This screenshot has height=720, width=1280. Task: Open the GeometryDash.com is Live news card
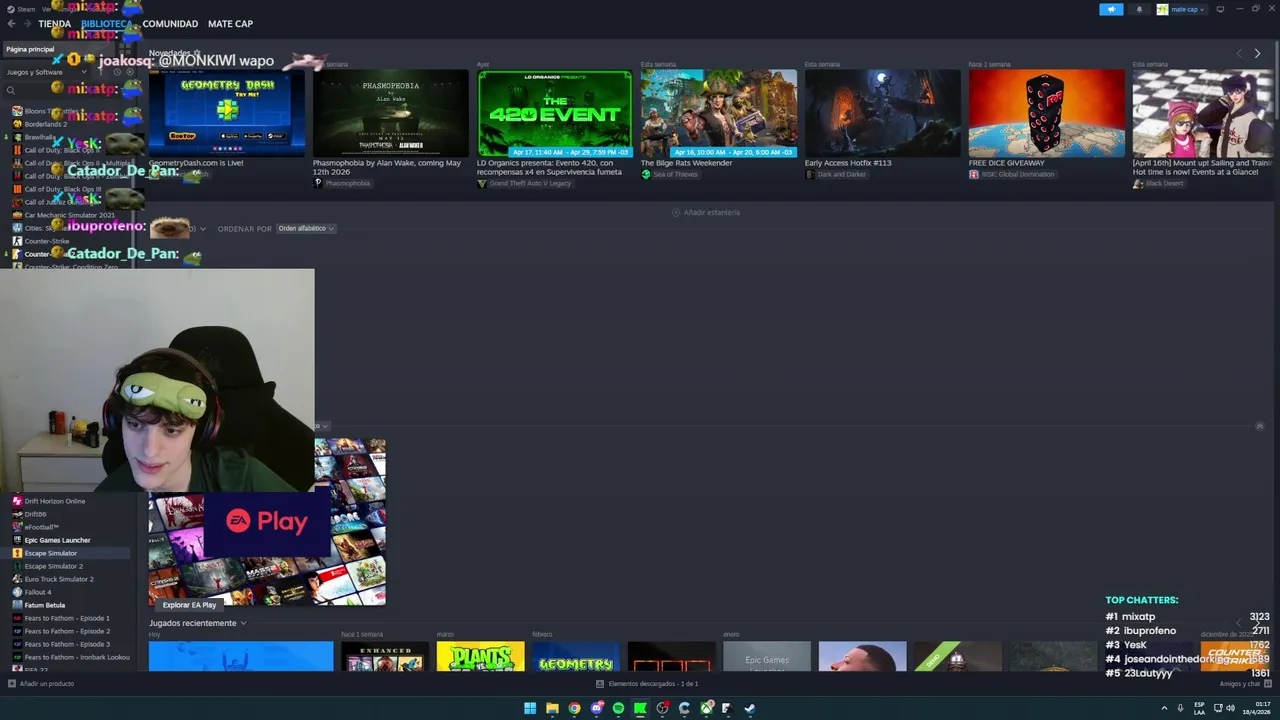[x=226, y=113]
